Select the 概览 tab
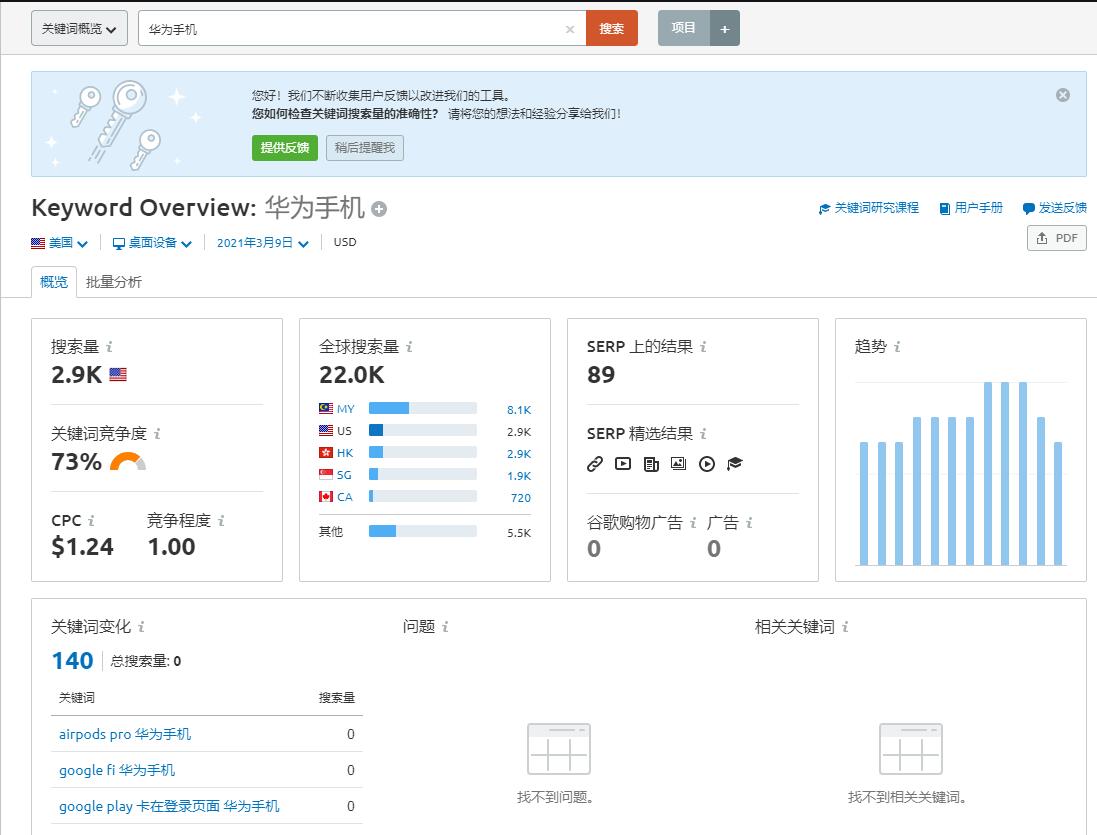This screenshot has width=1097, height=835. [52, 282]
